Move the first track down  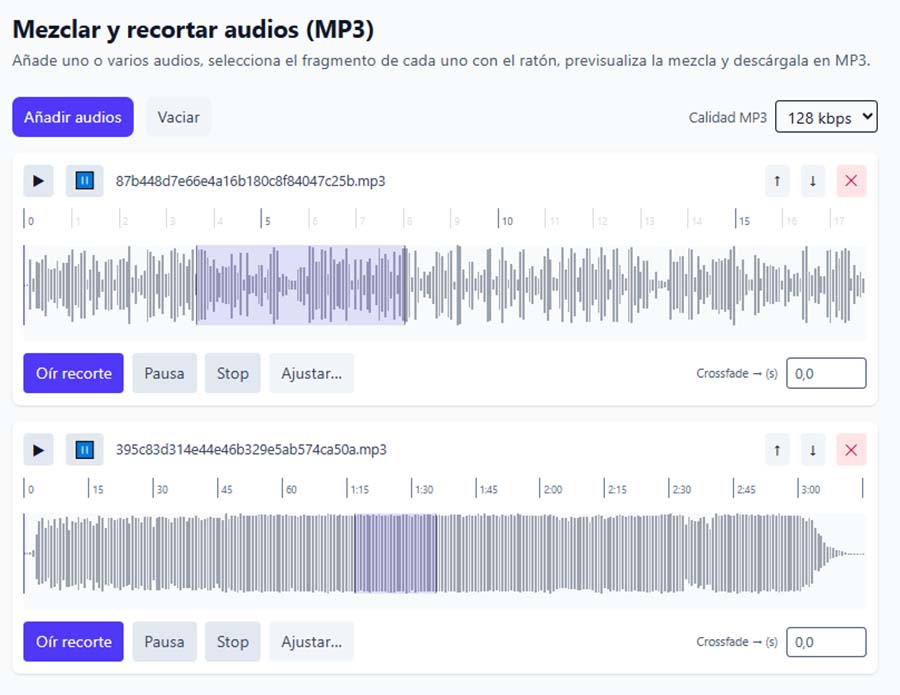[x=813, y=181]
